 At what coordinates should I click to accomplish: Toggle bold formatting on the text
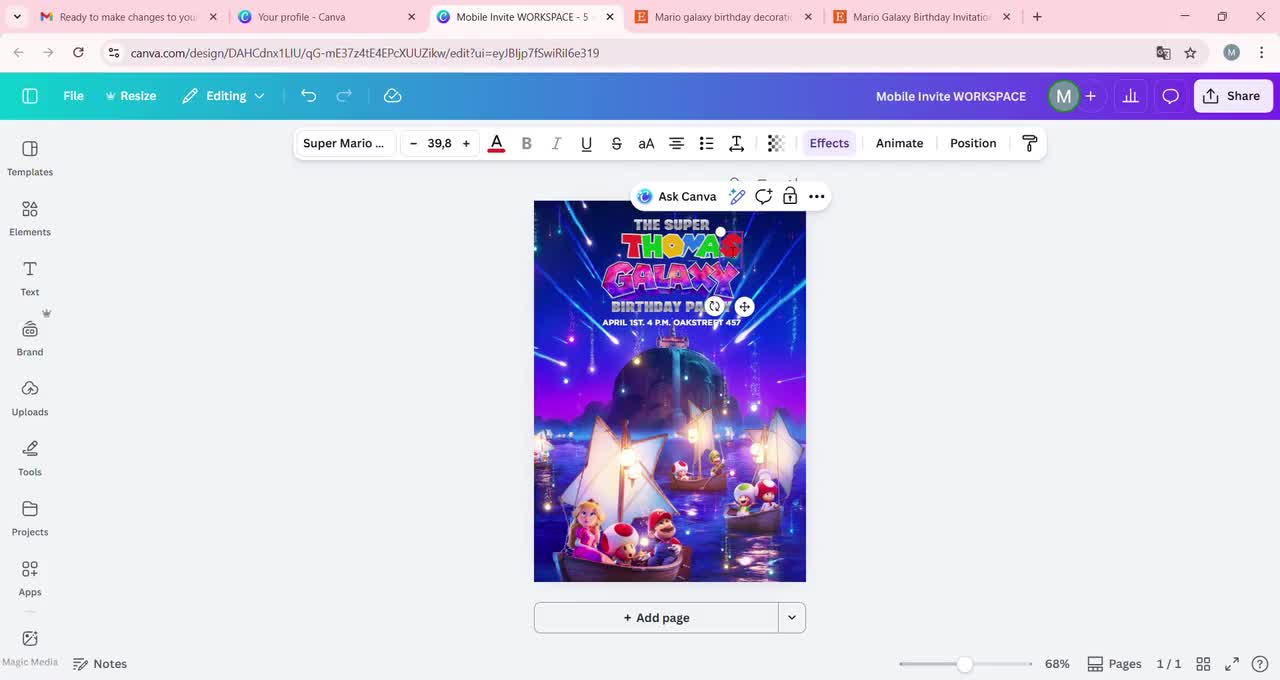526,143
